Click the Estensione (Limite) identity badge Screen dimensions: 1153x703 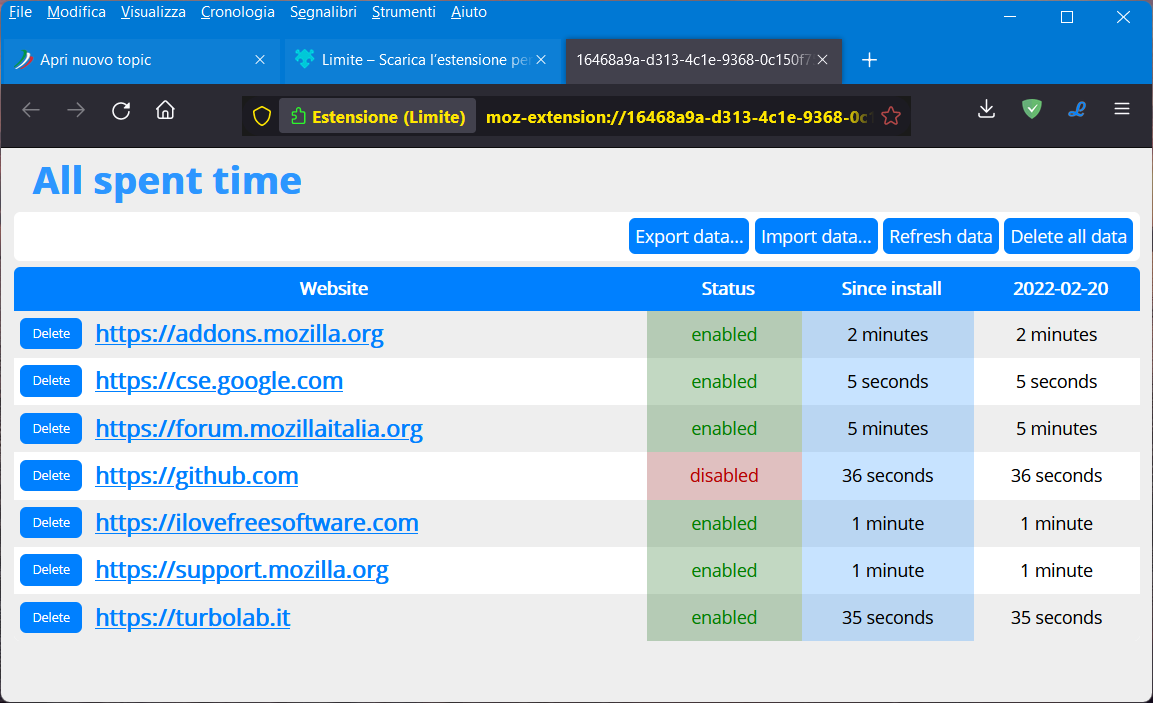[x=377, y=116]
